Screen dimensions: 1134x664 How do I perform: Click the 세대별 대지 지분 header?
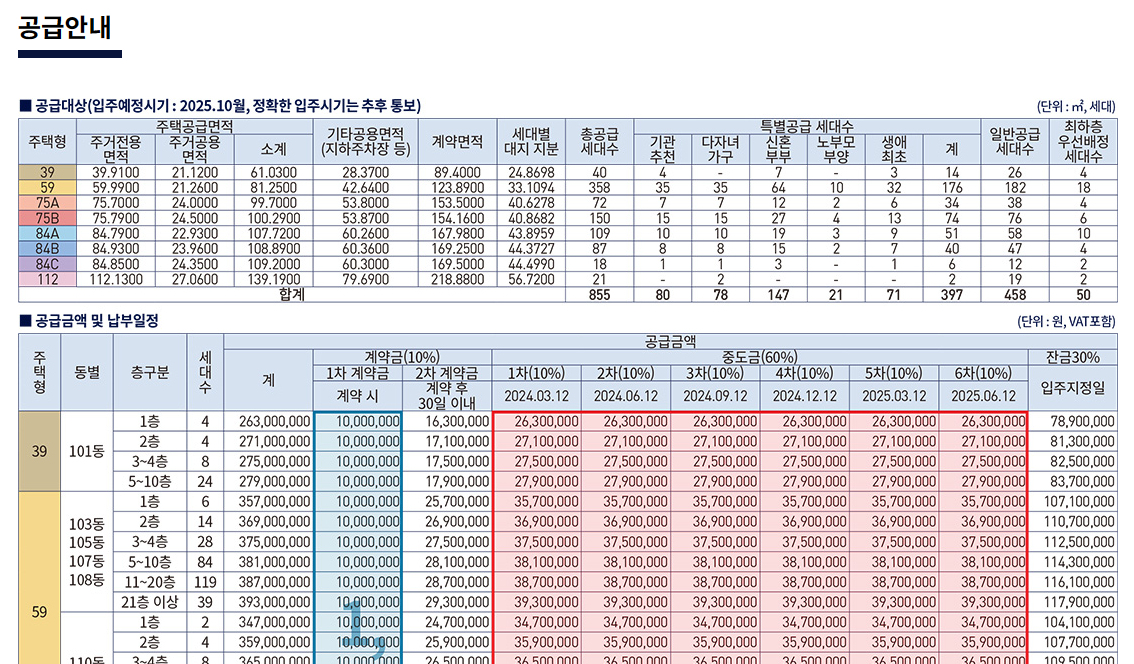point(532,142)
